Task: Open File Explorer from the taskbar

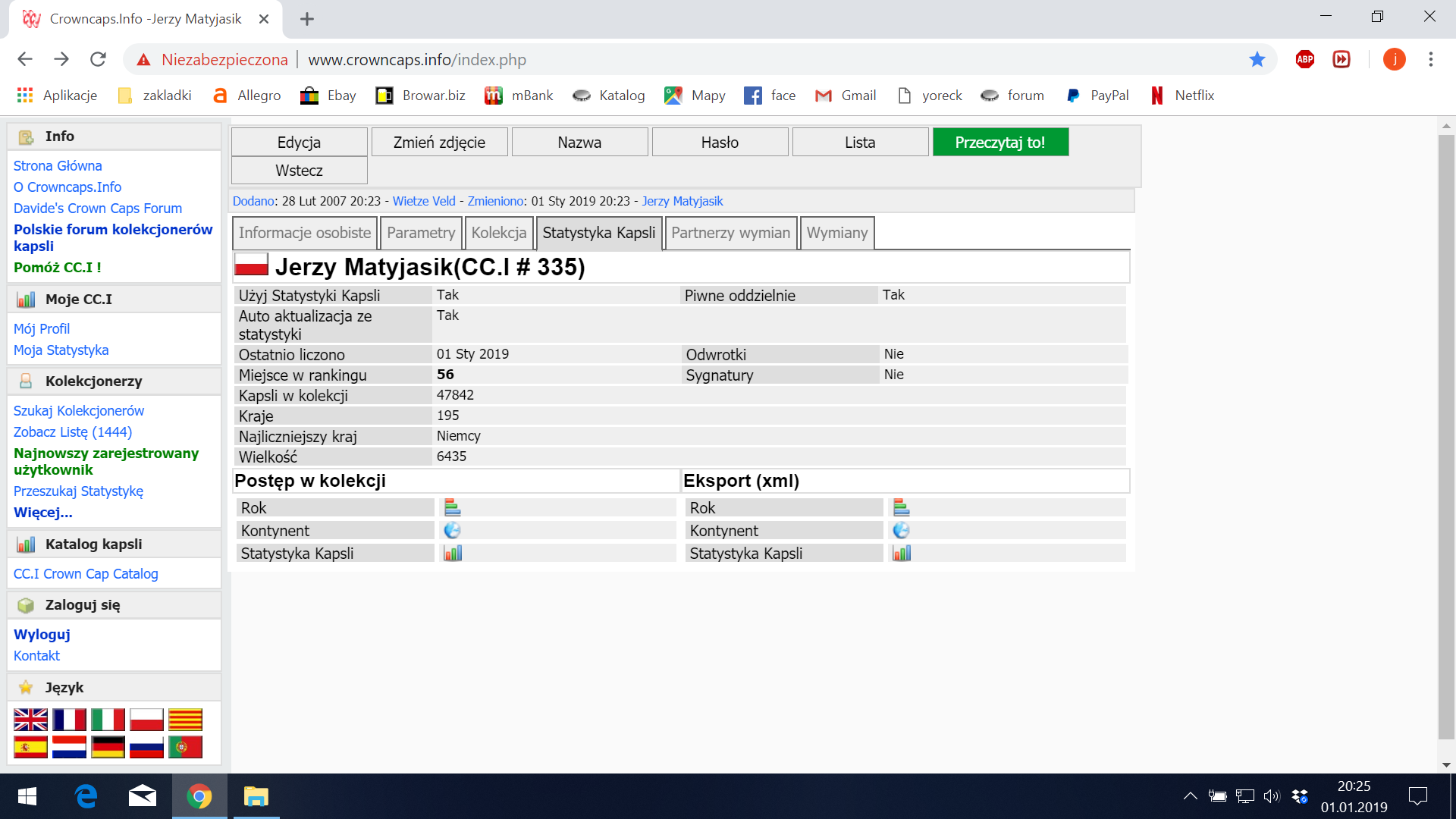Action: click(x=256, y=796)
